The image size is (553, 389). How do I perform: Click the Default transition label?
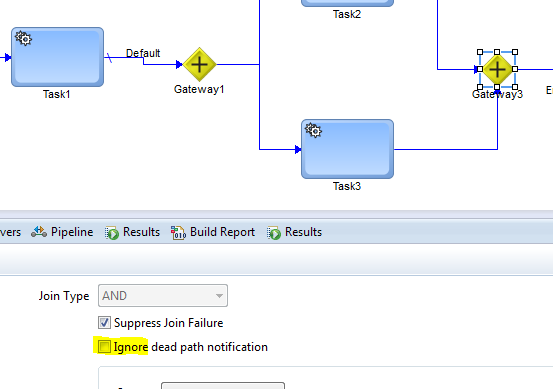143,53
